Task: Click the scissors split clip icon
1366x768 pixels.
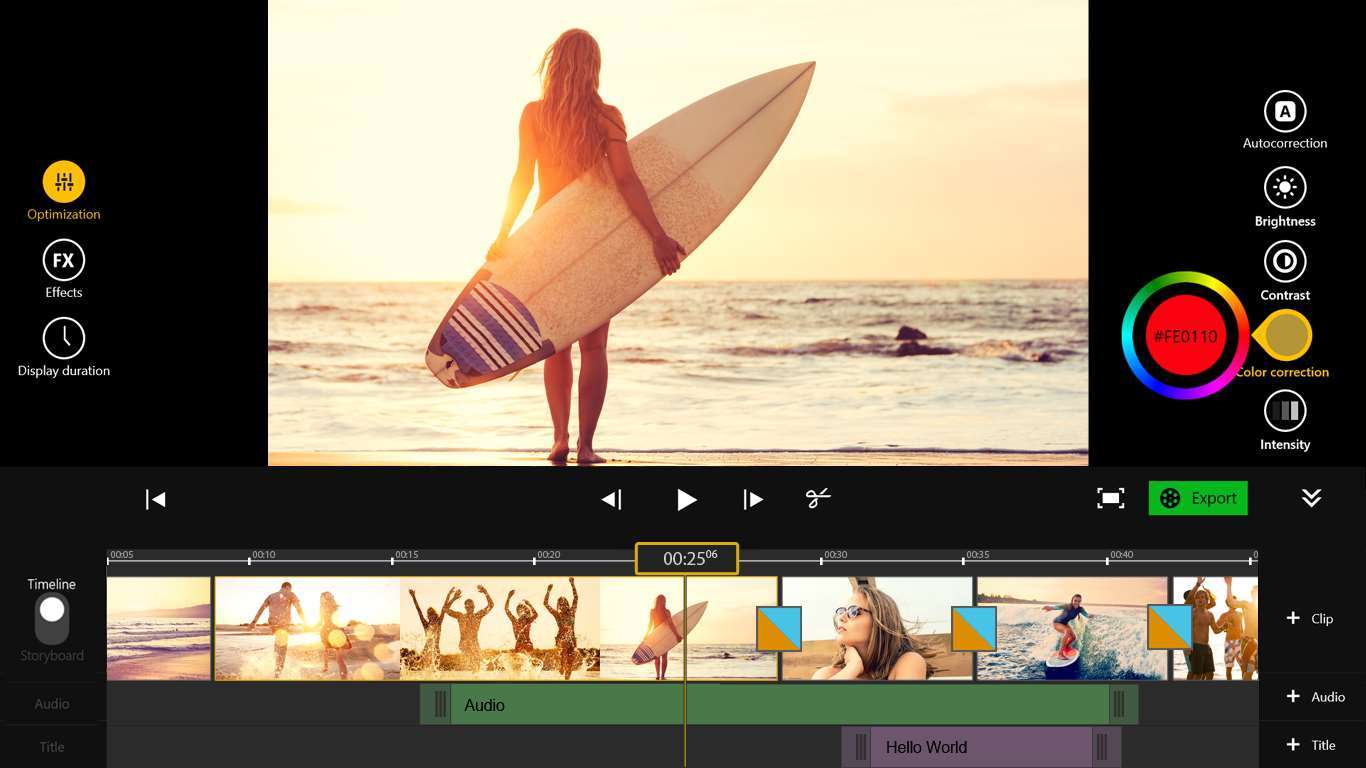Action: coord(818,498)
